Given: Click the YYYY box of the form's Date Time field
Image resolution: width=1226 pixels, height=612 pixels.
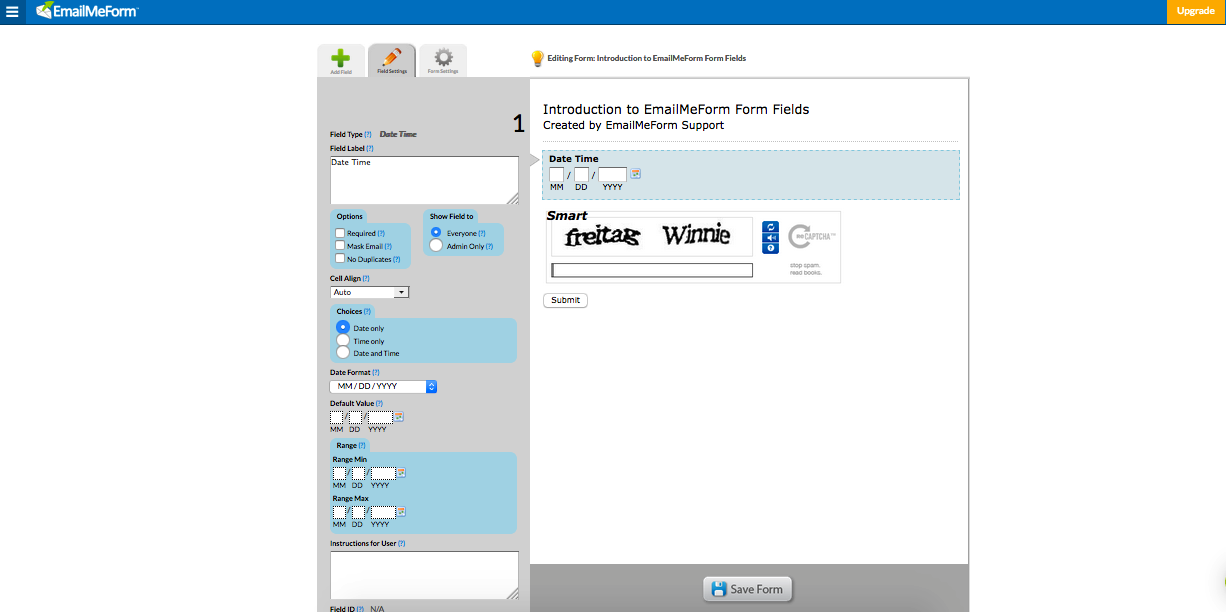Looking at the screenshot, I should [x=612, y=175].
